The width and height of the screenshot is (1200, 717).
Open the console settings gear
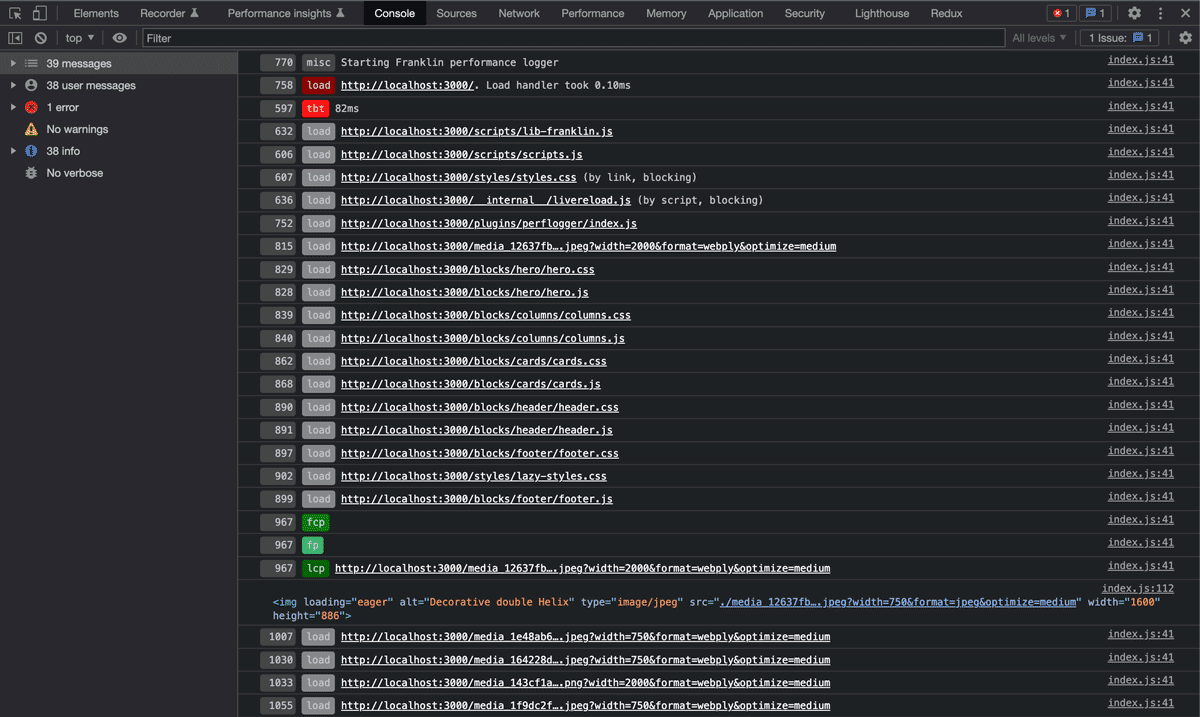(1185, 37)
